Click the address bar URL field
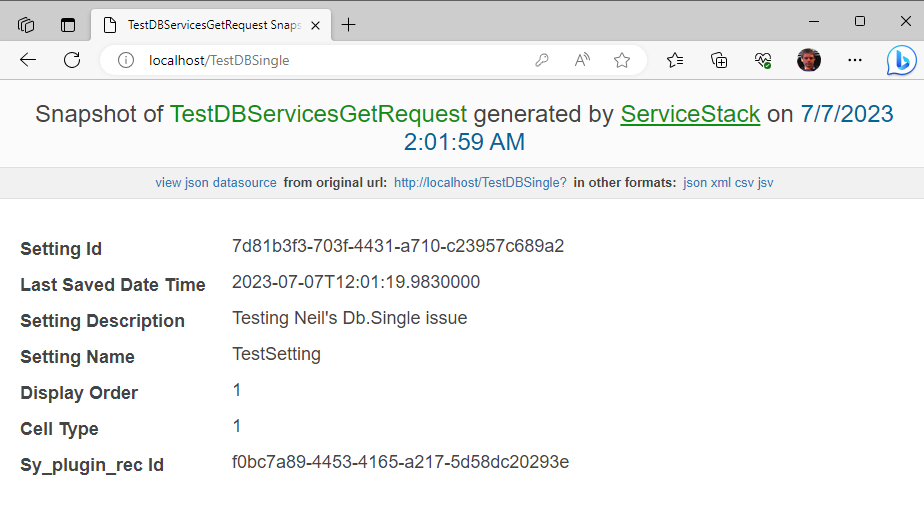Viewport: 924px width, 506px height. [330, 60]
